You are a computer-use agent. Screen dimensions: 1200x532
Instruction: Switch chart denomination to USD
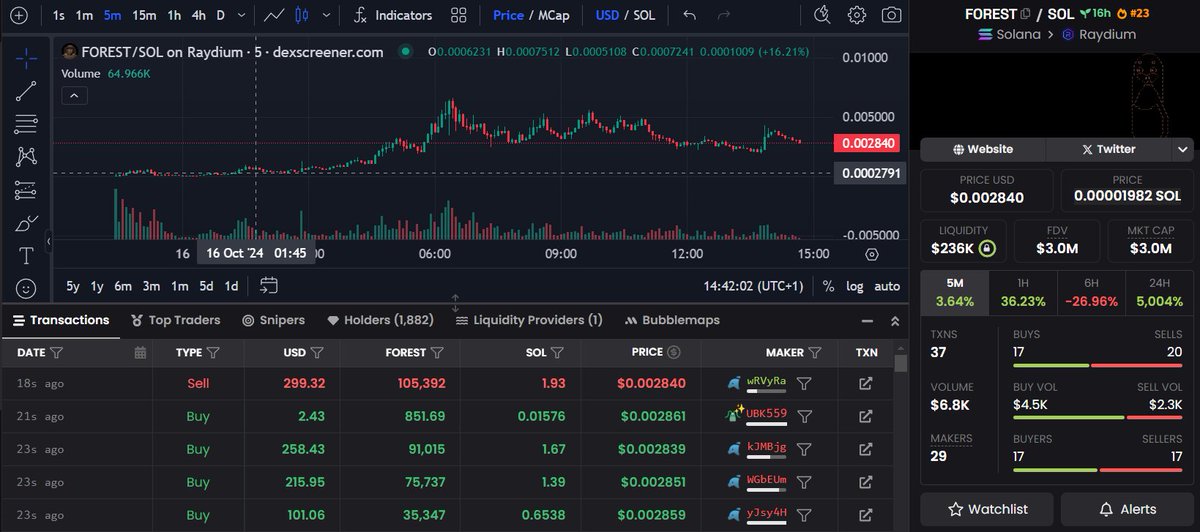tap(607, 15)
